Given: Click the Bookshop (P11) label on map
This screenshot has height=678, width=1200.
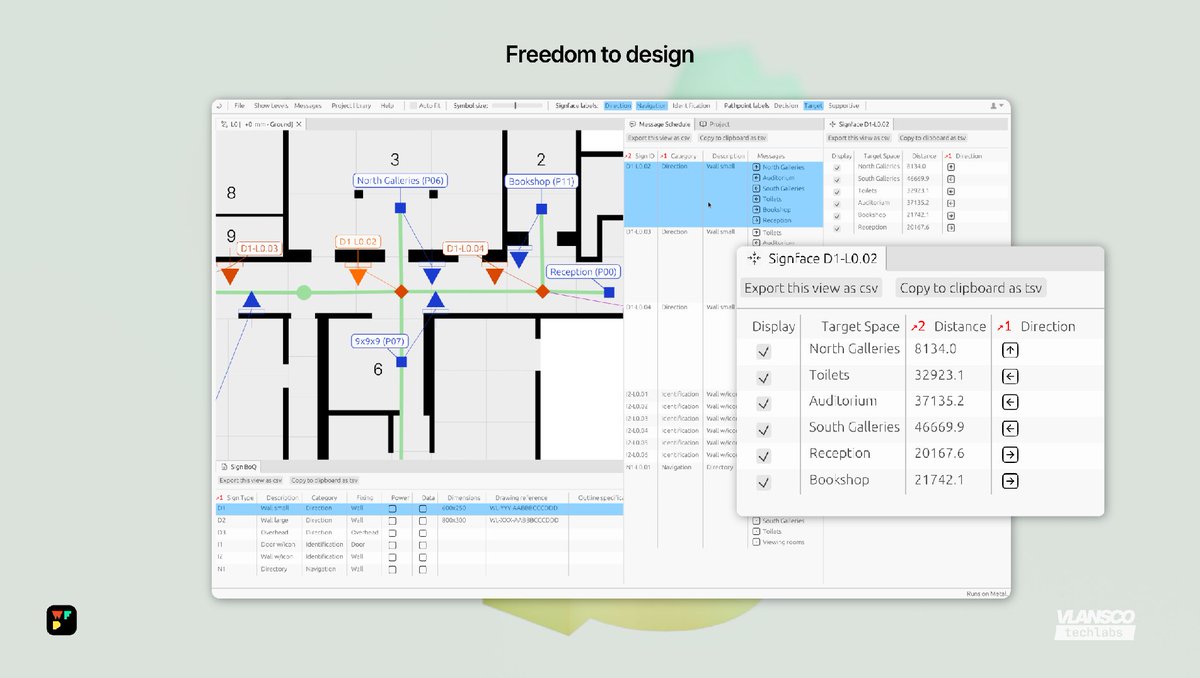Looking at the screenshot, I should point(541,182).
